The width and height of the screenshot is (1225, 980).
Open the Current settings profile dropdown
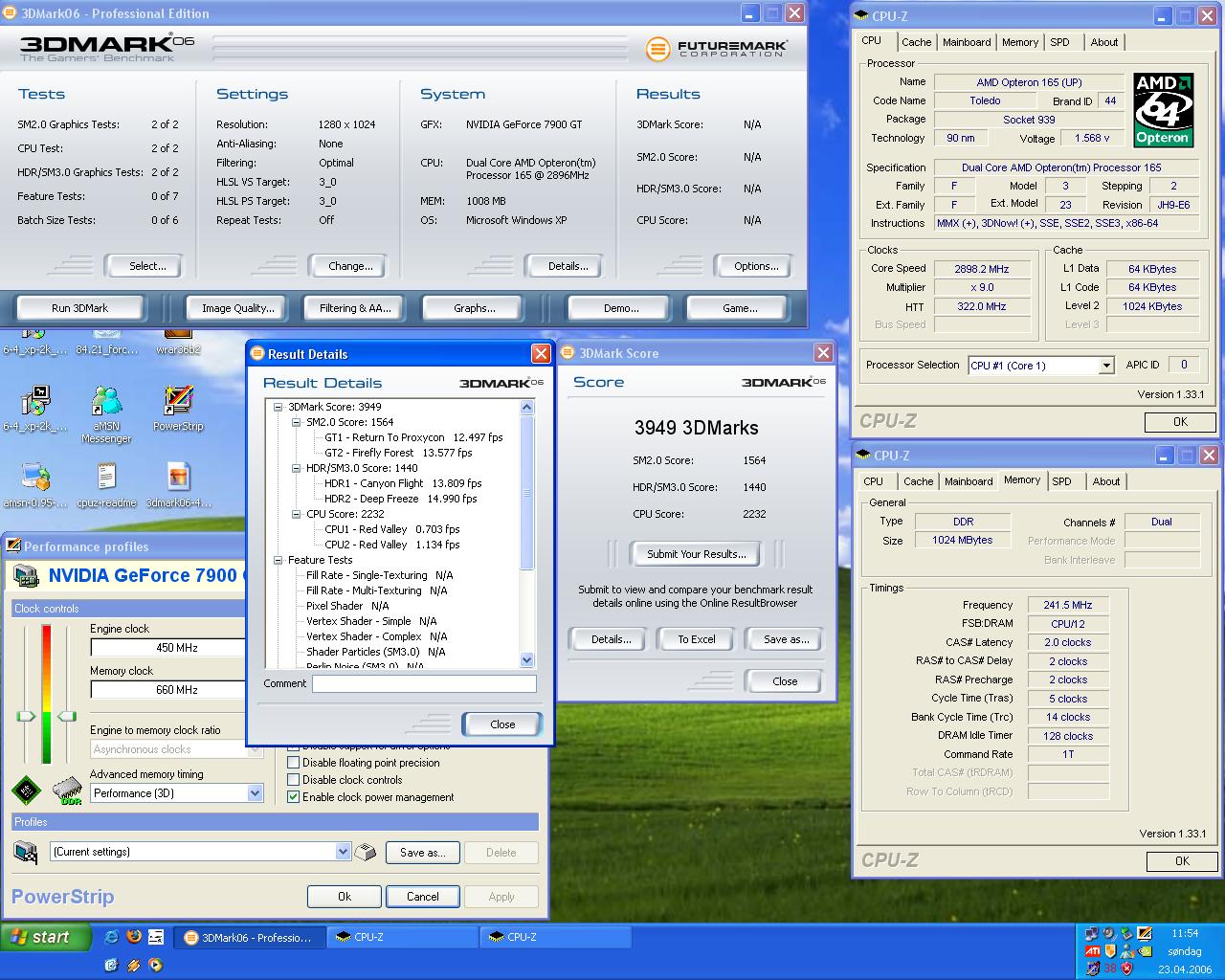click(343, 852)
